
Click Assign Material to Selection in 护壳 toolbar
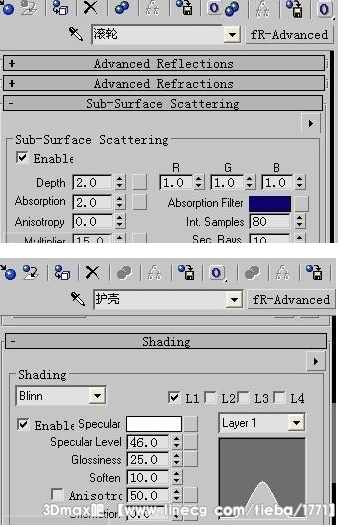(x=62, y=272)
